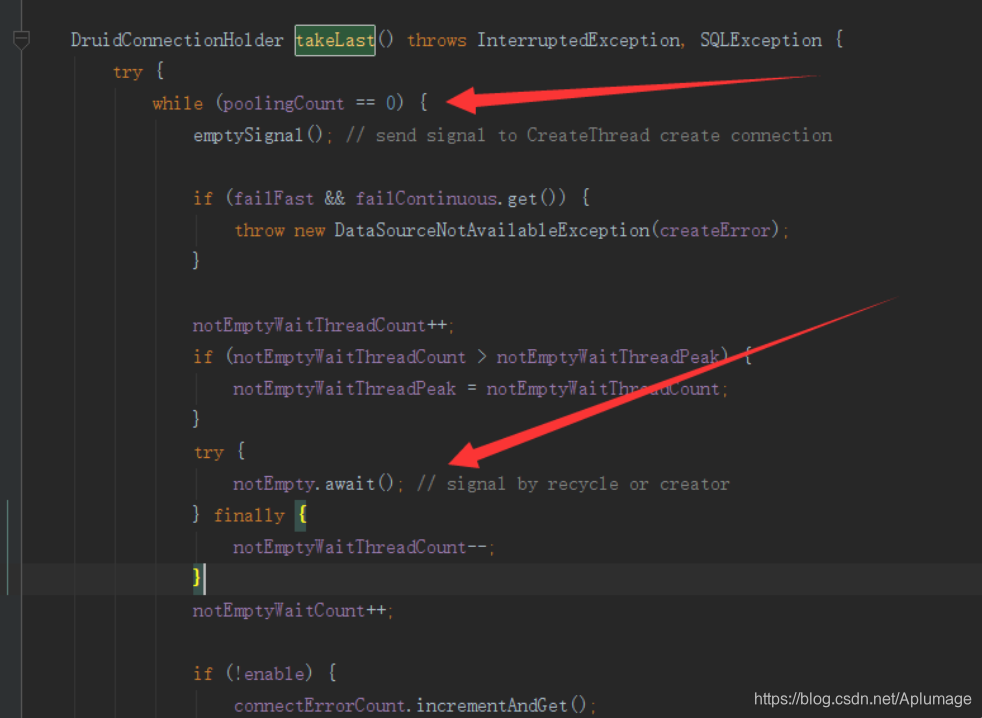Collapse the takeLast method fold marker

click(x=21, y=40)
